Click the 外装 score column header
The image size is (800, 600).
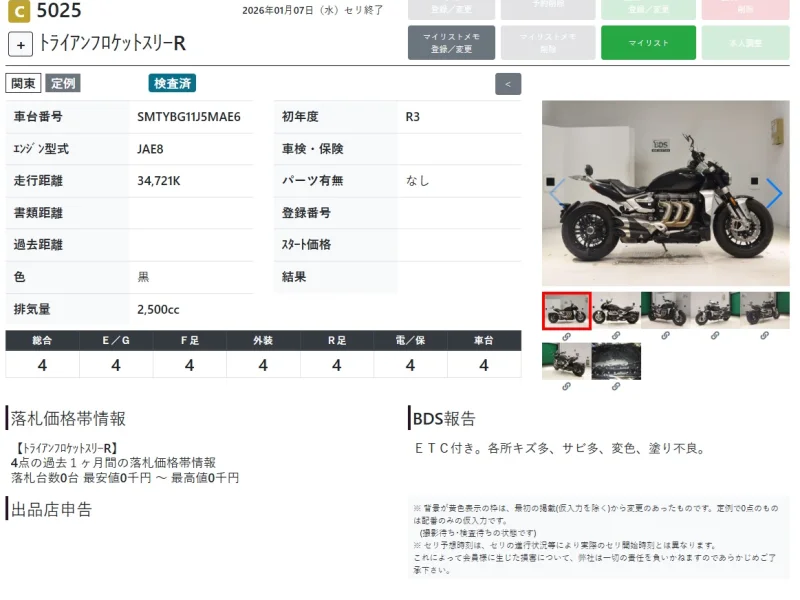tap(263, 340)
